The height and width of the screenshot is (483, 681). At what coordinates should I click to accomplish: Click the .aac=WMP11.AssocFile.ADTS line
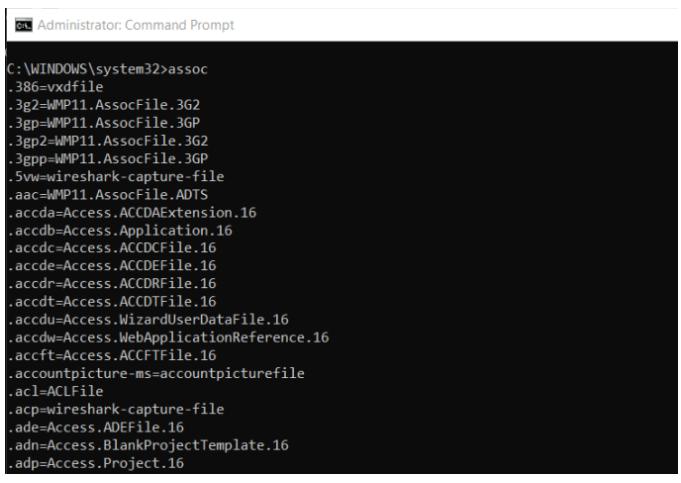pyautogui.click(x=108, y=194)
